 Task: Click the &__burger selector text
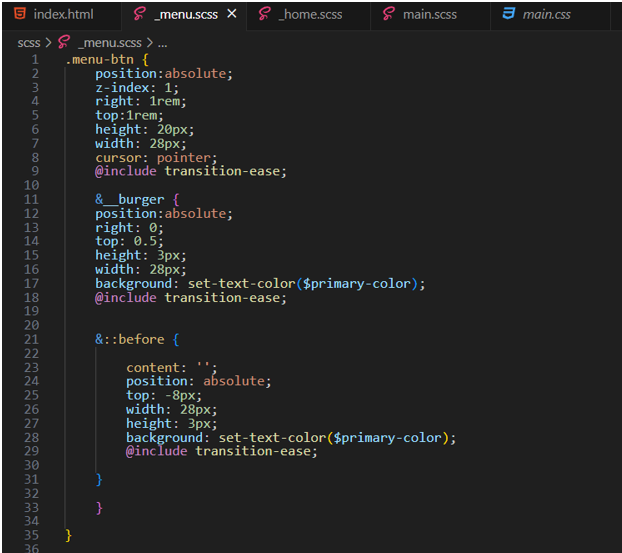(x=131, y=199)
